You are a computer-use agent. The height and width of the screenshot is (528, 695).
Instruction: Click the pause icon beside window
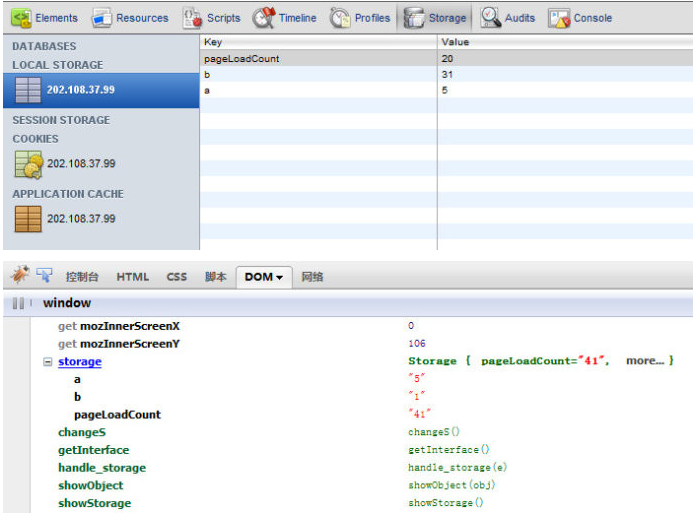18,303
